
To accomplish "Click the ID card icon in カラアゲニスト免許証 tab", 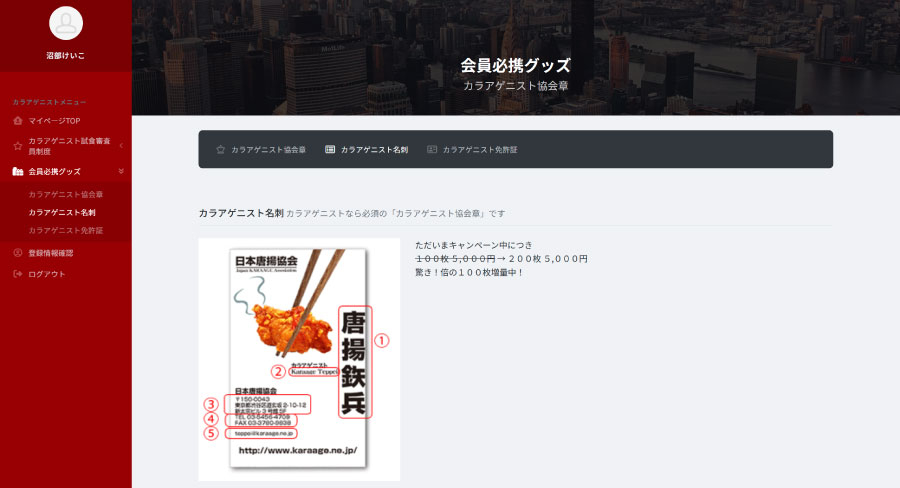I will click(432, 150).
